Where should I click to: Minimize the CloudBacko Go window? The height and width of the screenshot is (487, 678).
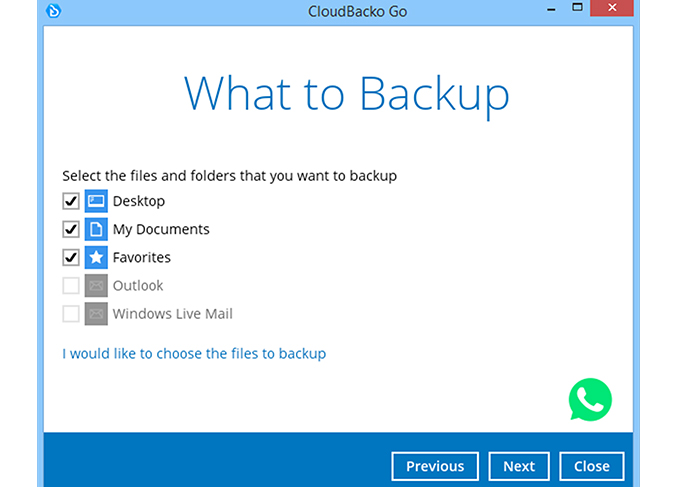point(551,9)
